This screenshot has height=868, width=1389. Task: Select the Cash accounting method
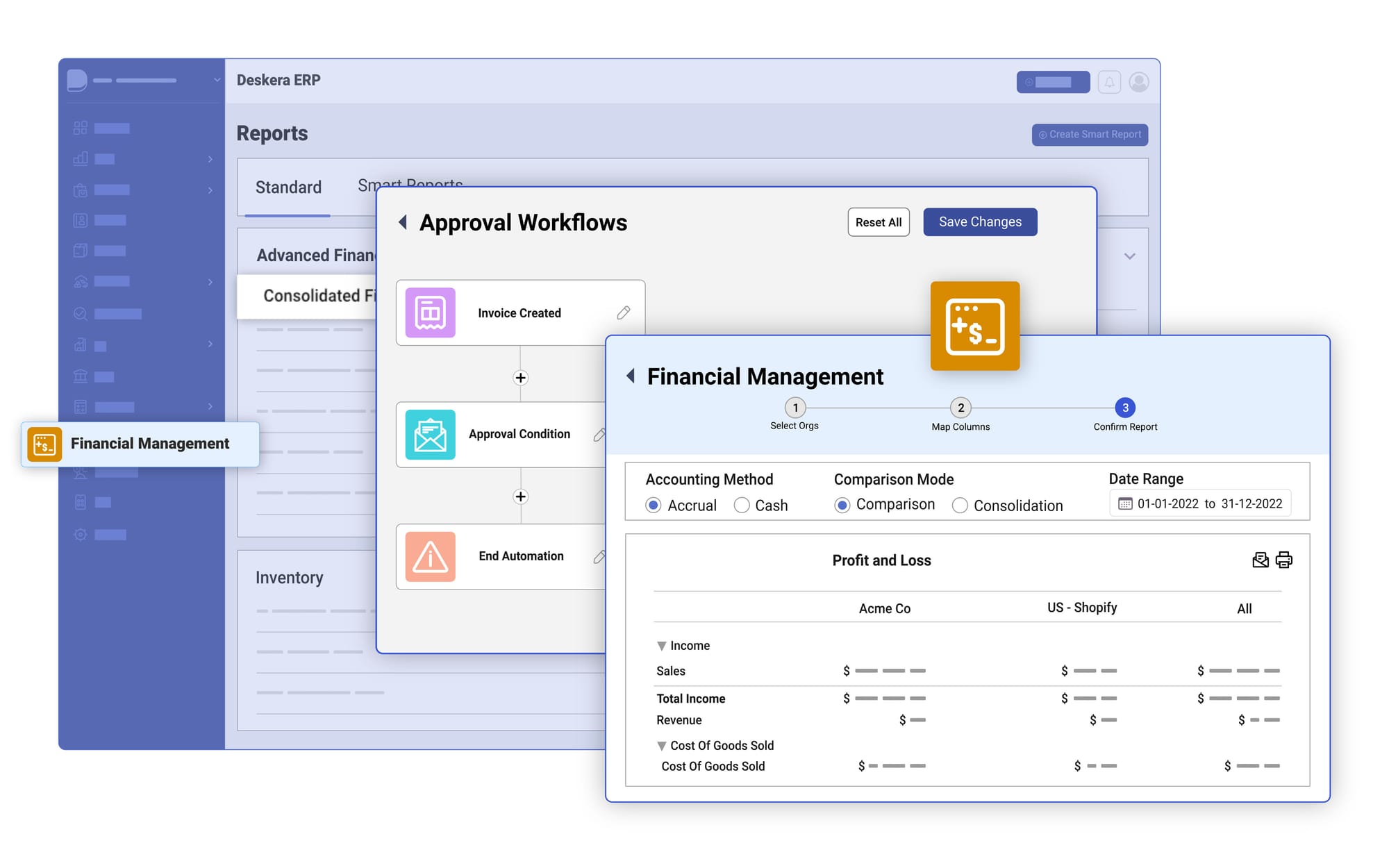point(745,505)
